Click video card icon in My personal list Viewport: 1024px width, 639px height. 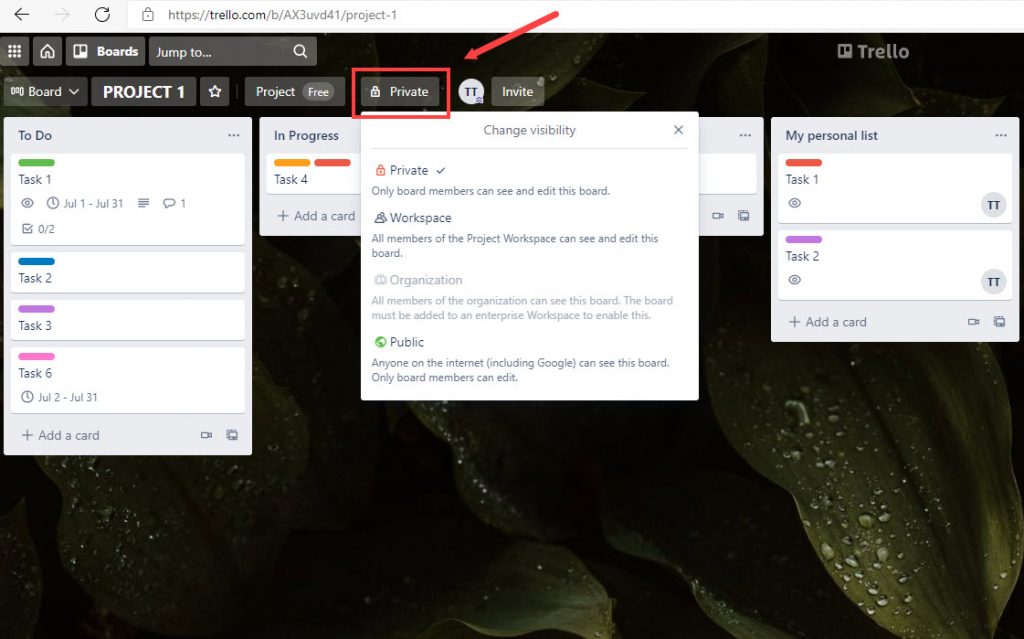[x=974, y=321]
